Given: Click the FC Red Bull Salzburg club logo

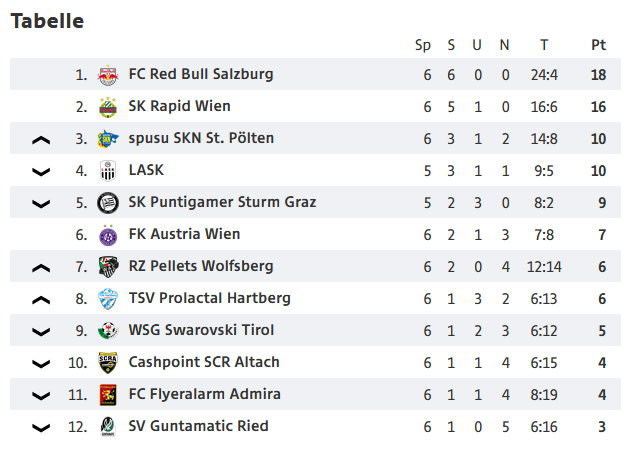Looking at the screenshot, I should click(108, 75).
